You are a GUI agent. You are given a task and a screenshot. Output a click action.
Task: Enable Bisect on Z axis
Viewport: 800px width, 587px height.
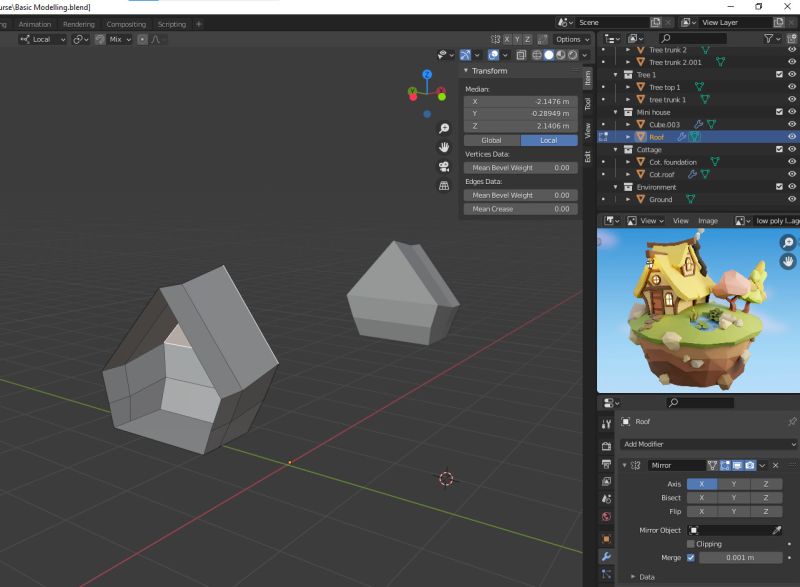tap(766, 498)
